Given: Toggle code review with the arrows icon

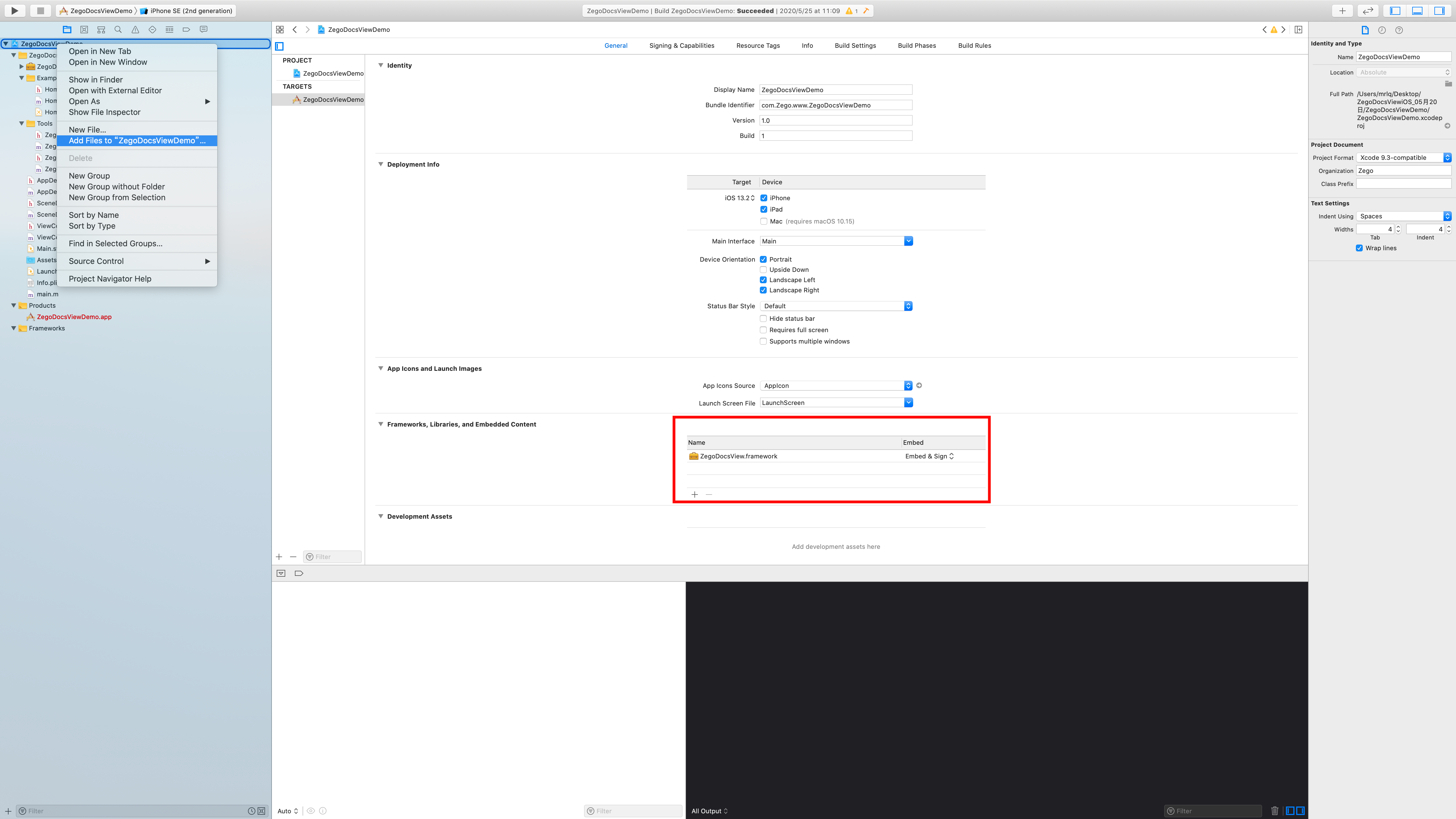Looking at the screenshot, I should (x=1368, y=11).
